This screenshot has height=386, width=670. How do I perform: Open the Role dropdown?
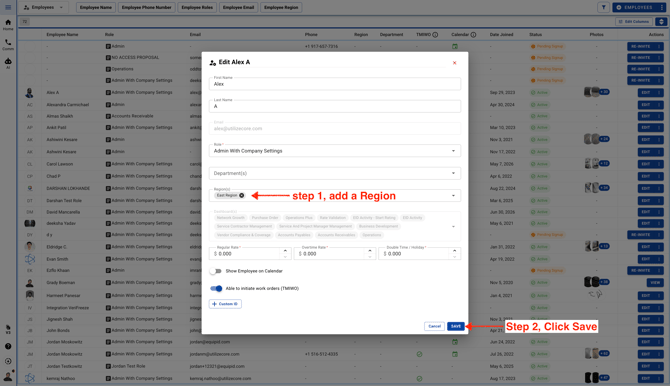335,151
